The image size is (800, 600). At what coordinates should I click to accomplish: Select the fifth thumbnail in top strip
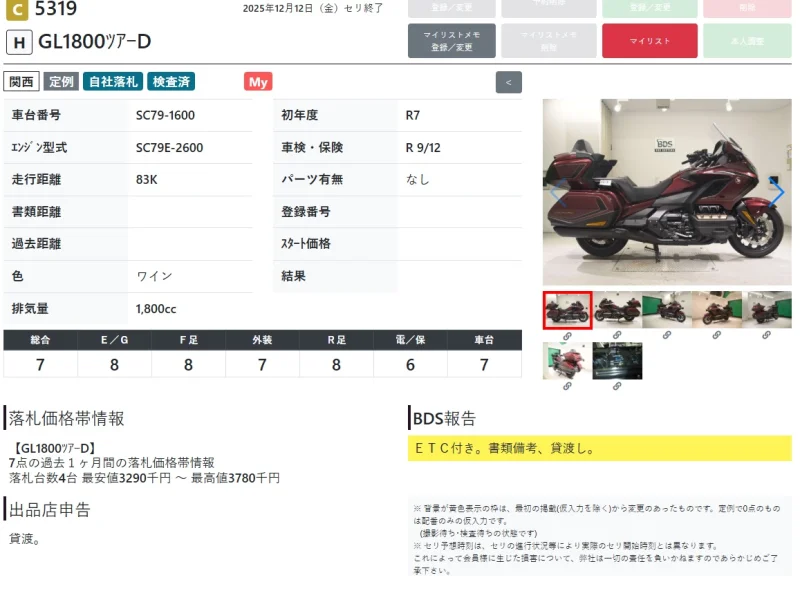pos(767,310)
